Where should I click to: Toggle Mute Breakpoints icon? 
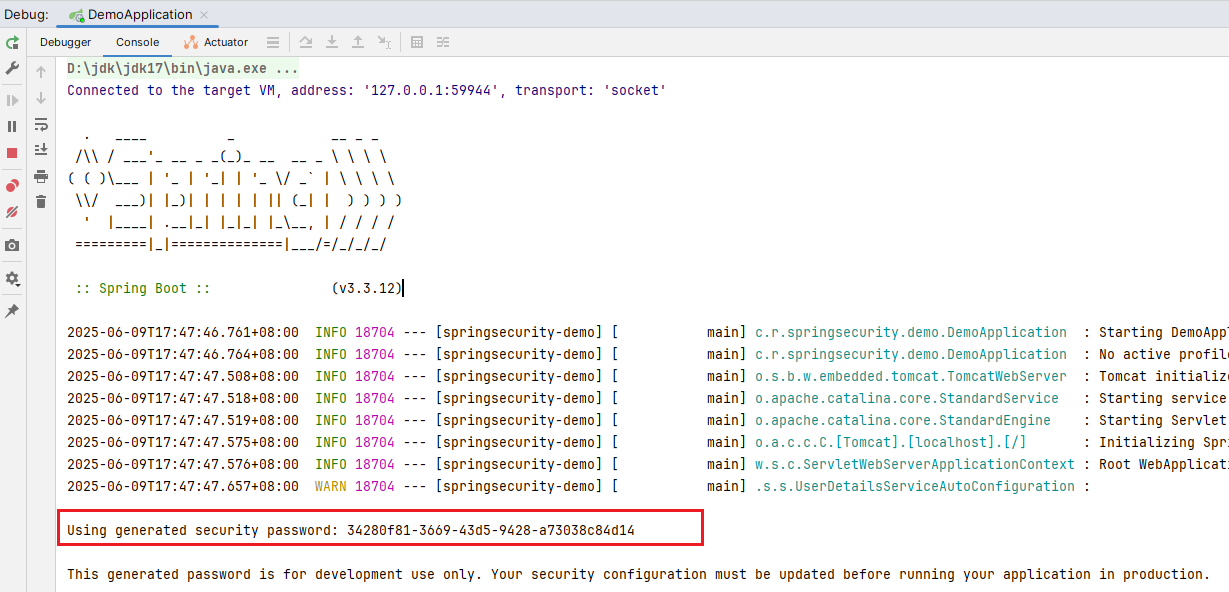[12, 212]
